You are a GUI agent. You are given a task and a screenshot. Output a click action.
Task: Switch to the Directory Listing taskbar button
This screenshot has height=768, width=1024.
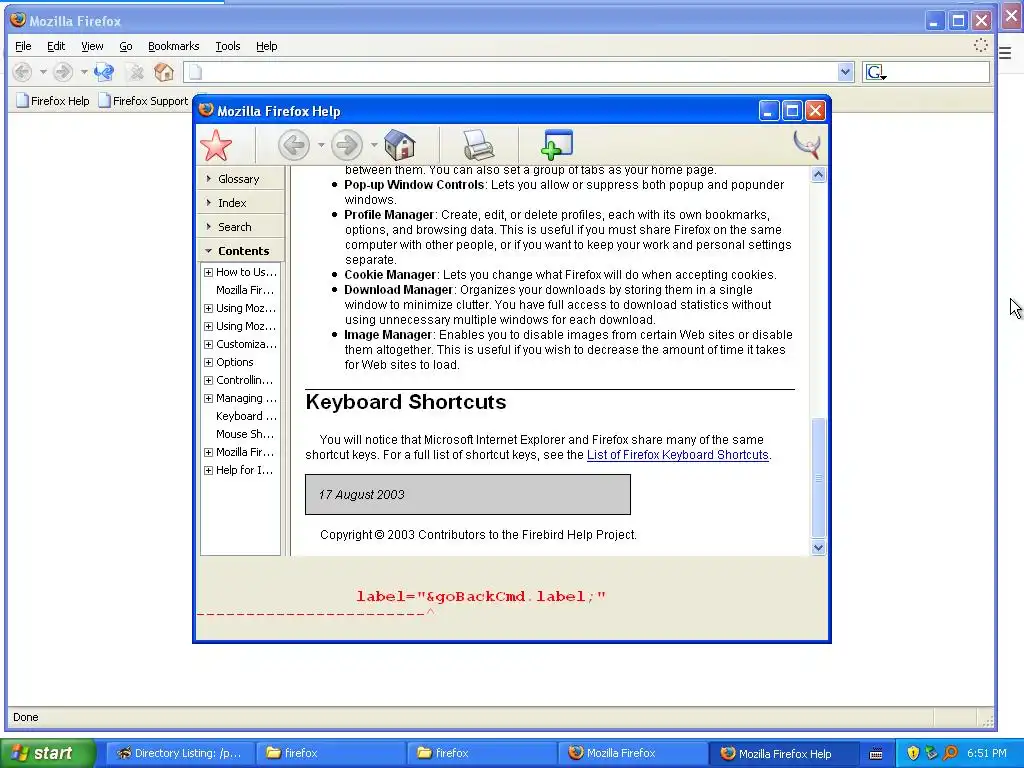coord(179,753)
